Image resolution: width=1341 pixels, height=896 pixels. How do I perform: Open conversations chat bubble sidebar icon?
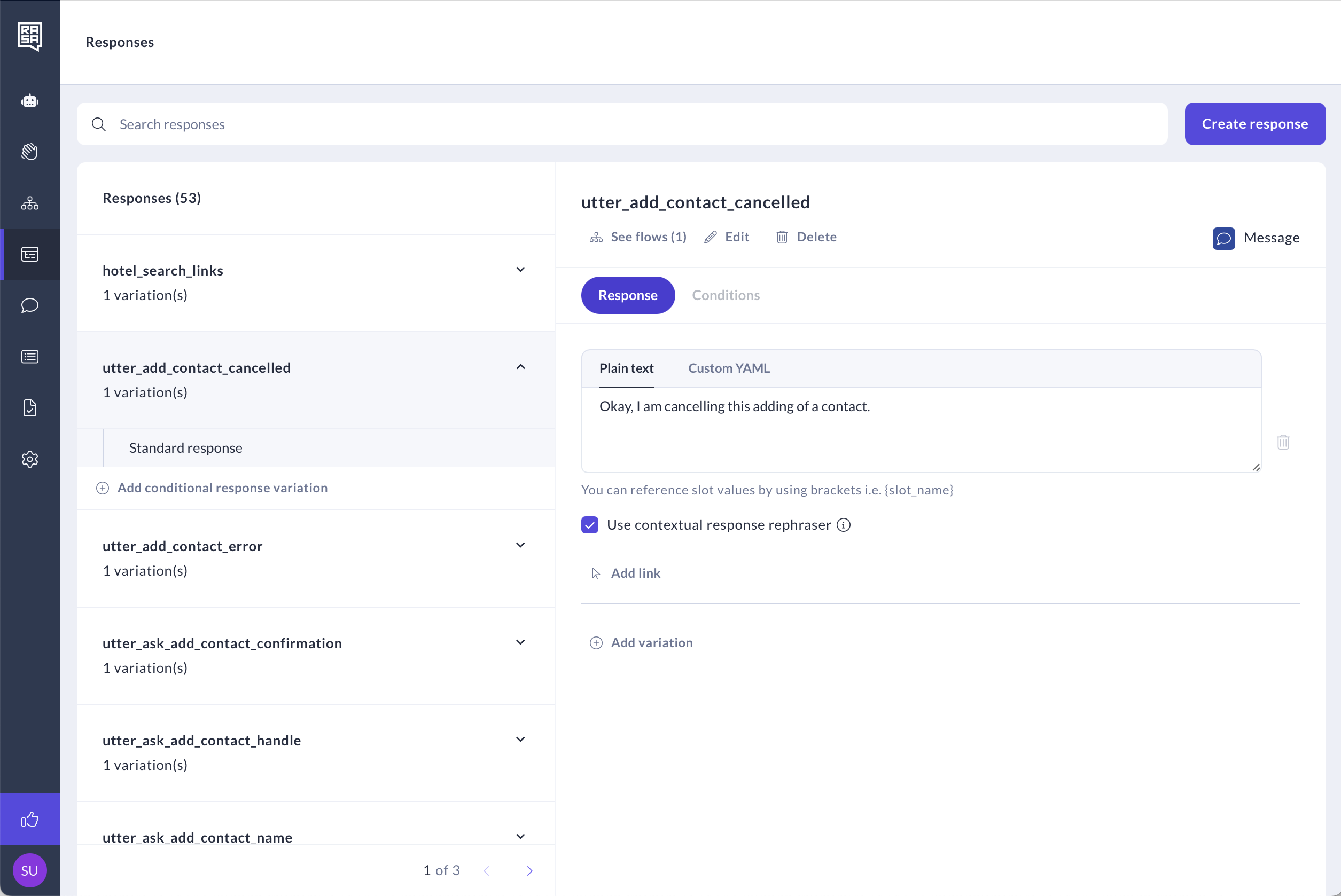pyautogui.click(x=30, y=305)
